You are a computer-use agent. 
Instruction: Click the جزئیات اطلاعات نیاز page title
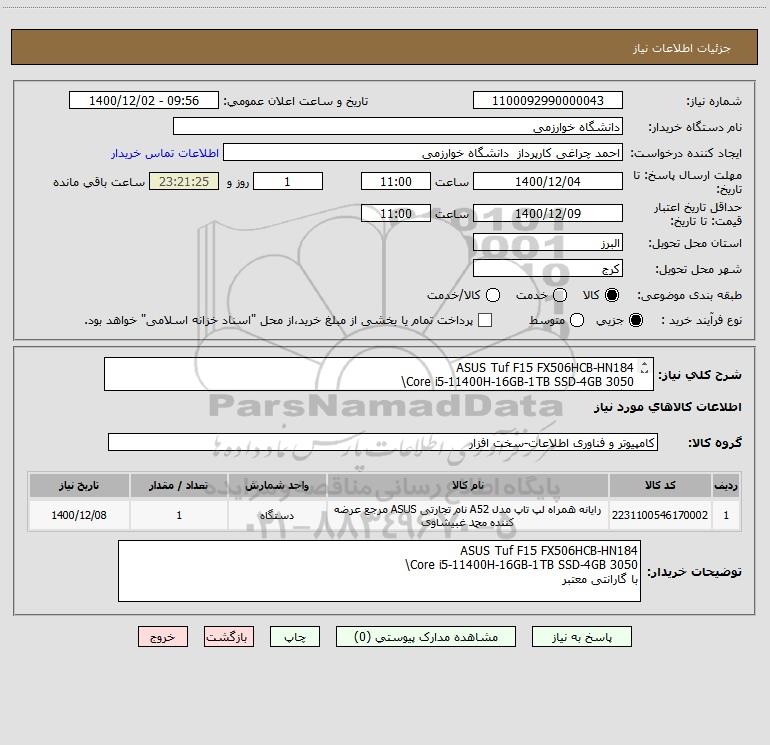pos(682,48)
